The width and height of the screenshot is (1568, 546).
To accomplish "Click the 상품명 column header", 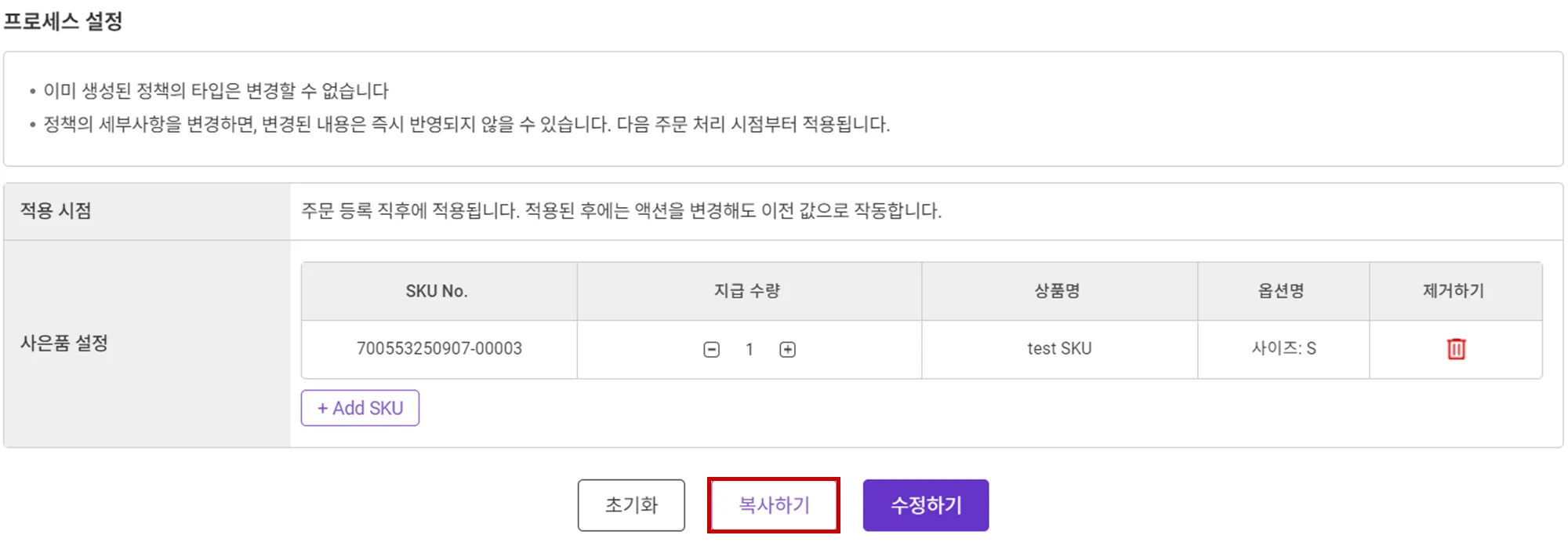I will (1058, 291).
